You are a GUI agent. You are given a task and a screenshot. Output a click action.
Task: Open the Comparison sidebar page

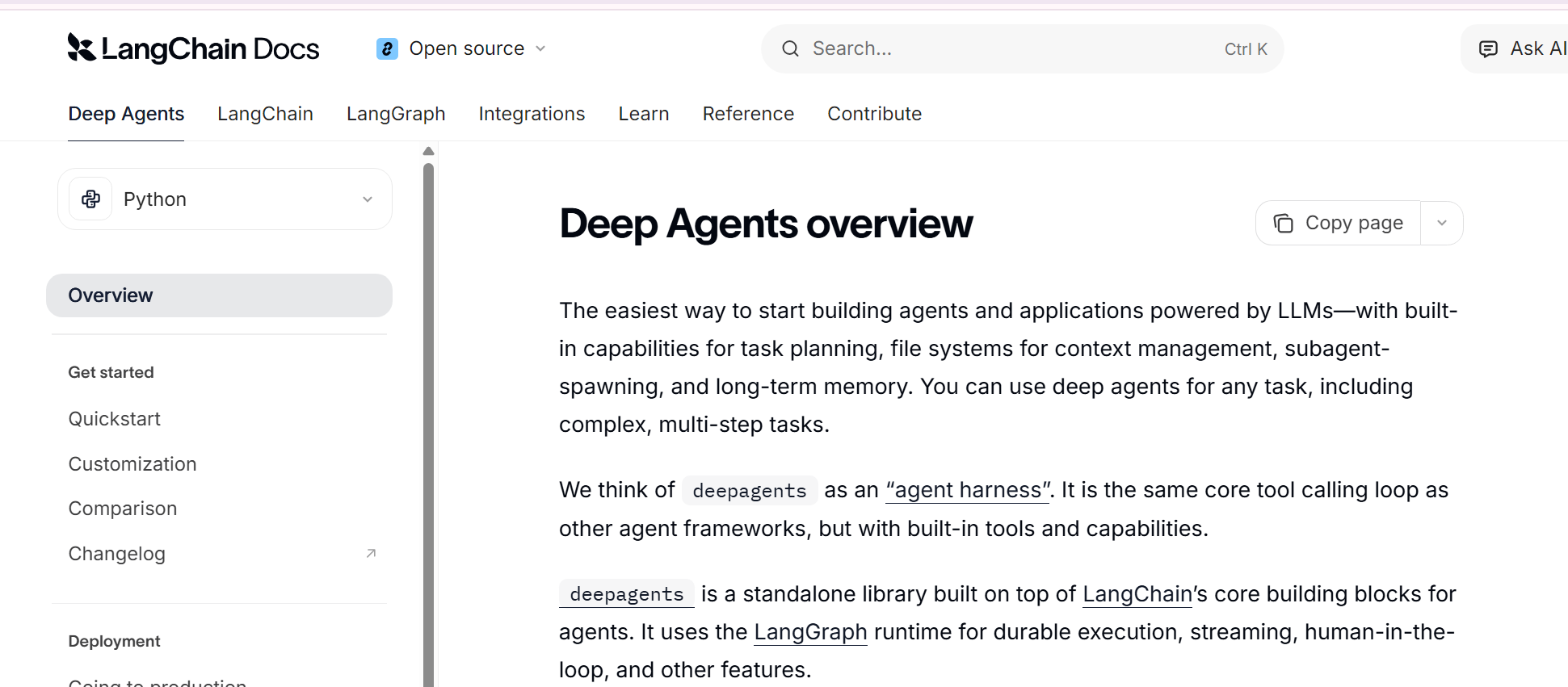tap(123, 509)
